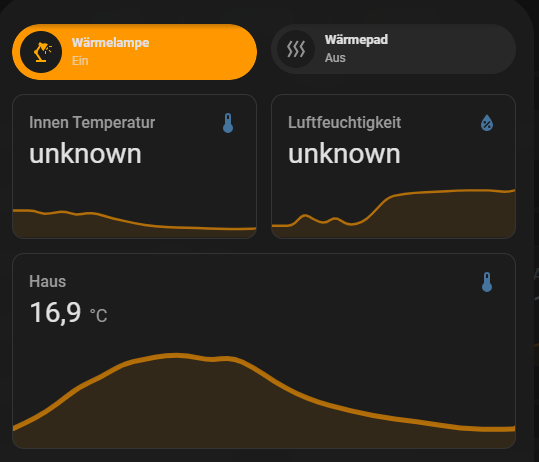Open the Luftfeuchtigkeit sensor card title
This screenshot has width=539, height=462.
pyautogui.click(x=344, y=123)
